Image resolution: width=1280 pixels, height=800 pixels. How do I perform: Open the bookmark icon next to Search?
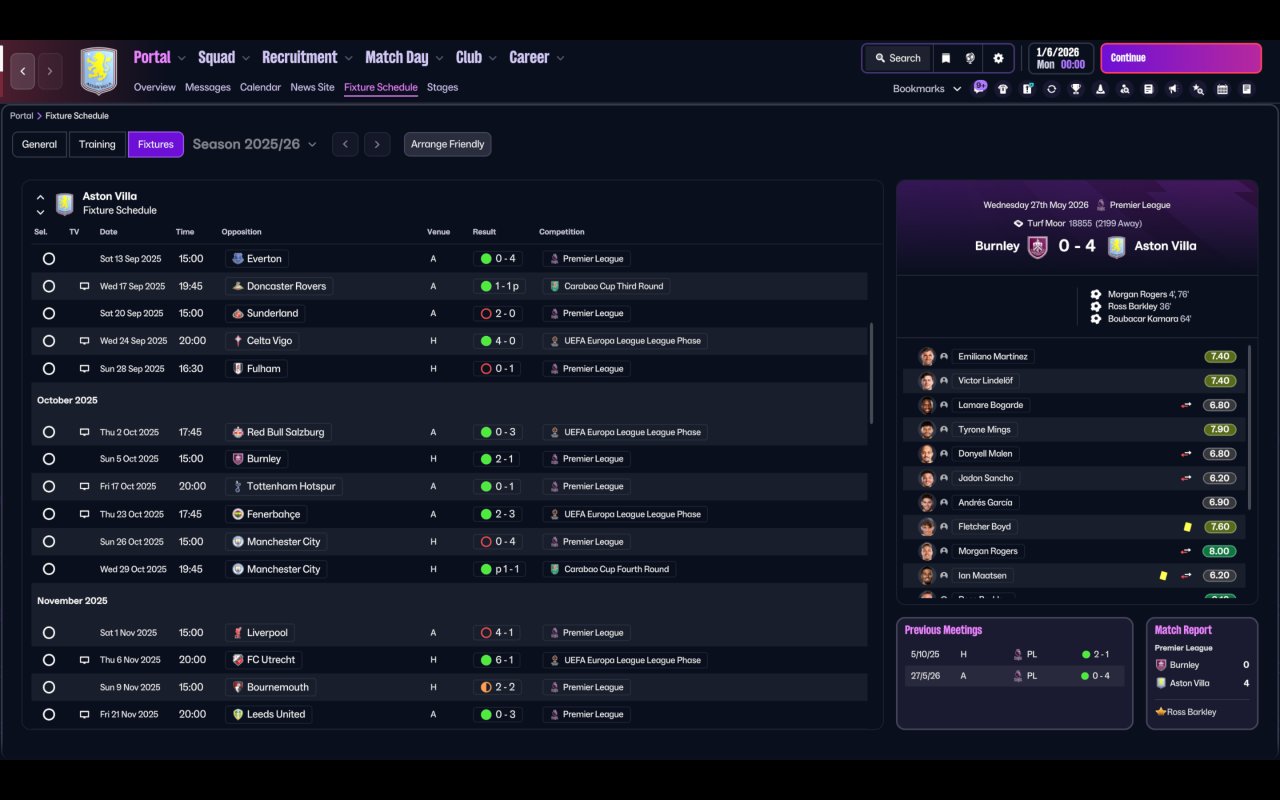[945, 58]
